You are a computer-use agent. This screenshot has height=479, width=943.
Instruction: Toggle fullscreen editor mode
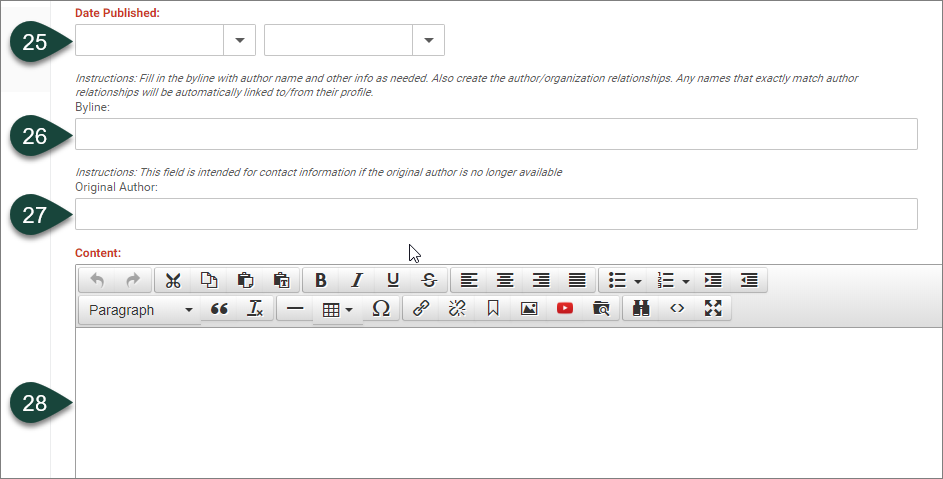tap(713, 309)
